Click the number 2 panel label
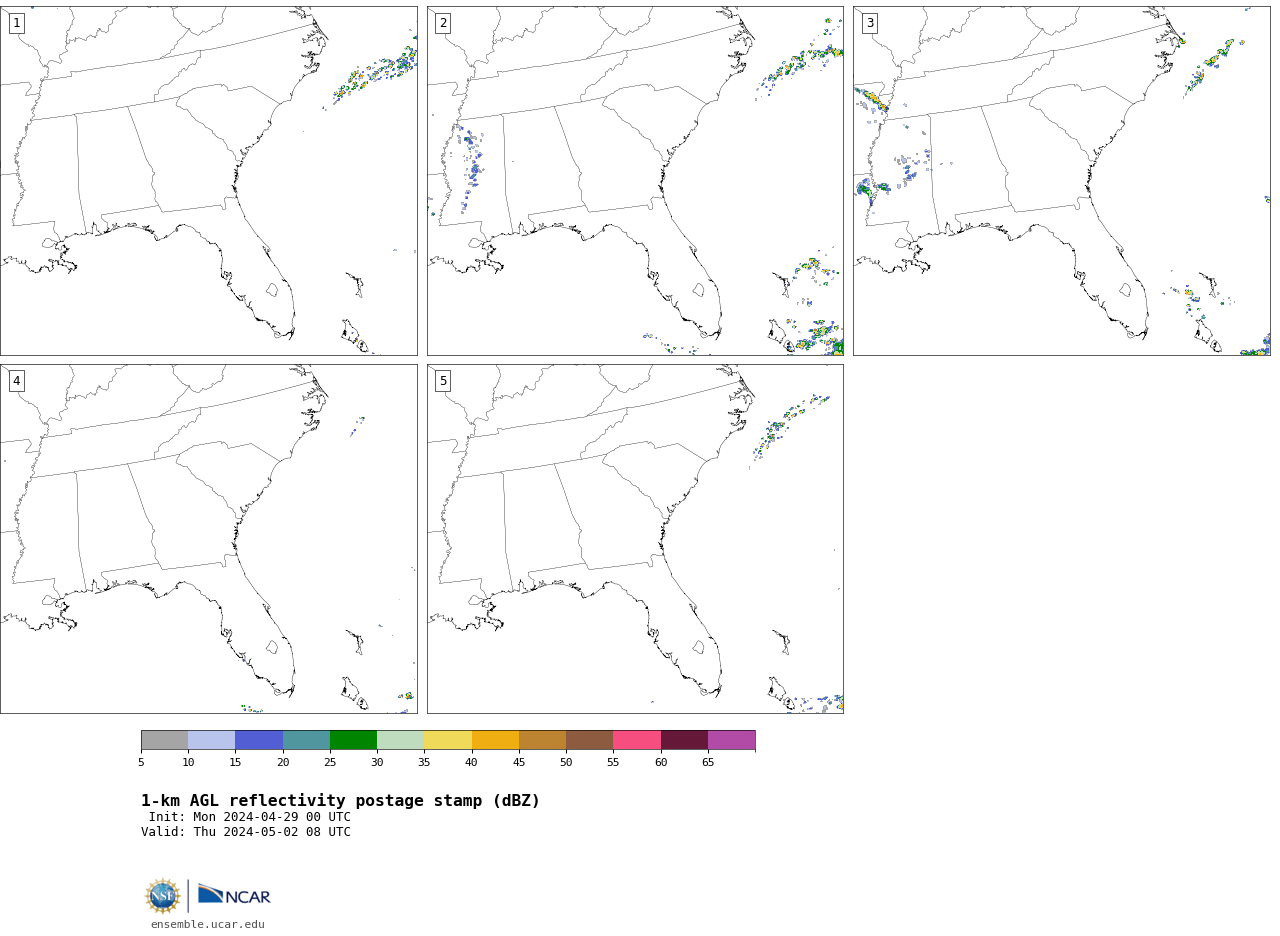The image size is (1280, 936). [443, 23]
